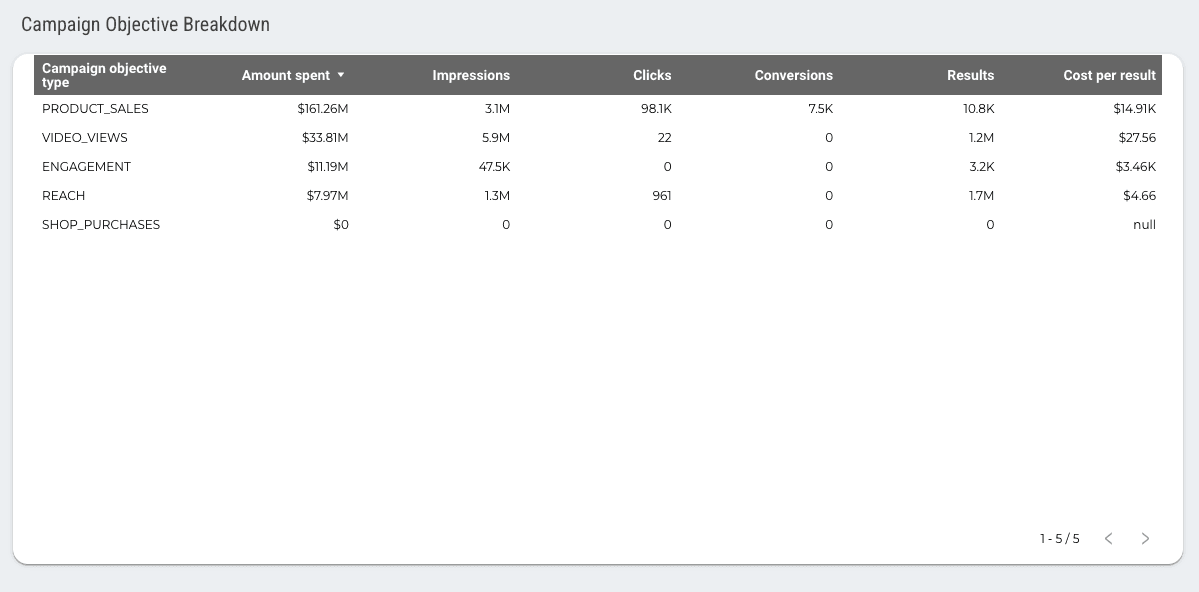The height and width of the screenshot is (592, 1199).
Task: Sort by Results column header
Action: 970,75
